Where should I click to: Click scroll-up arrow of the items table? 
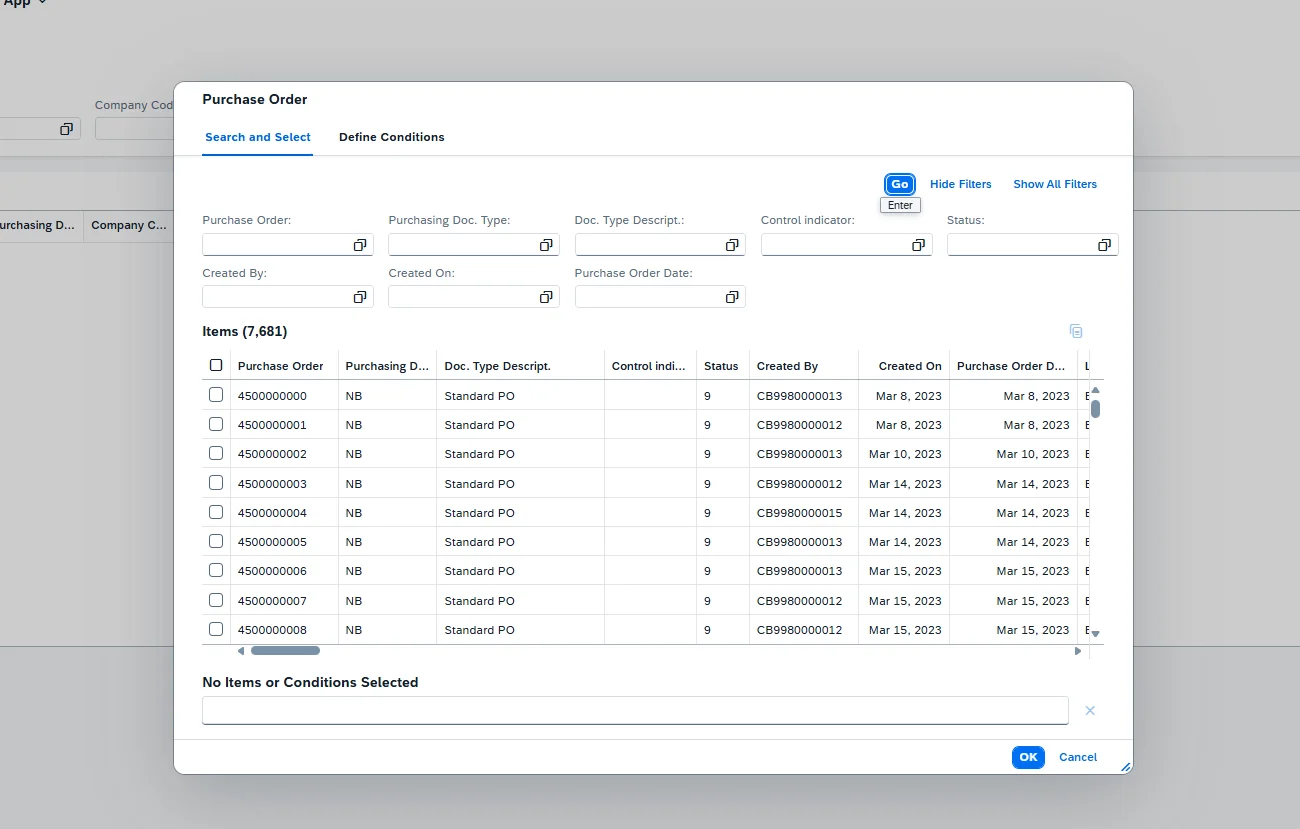point(1095,390)
